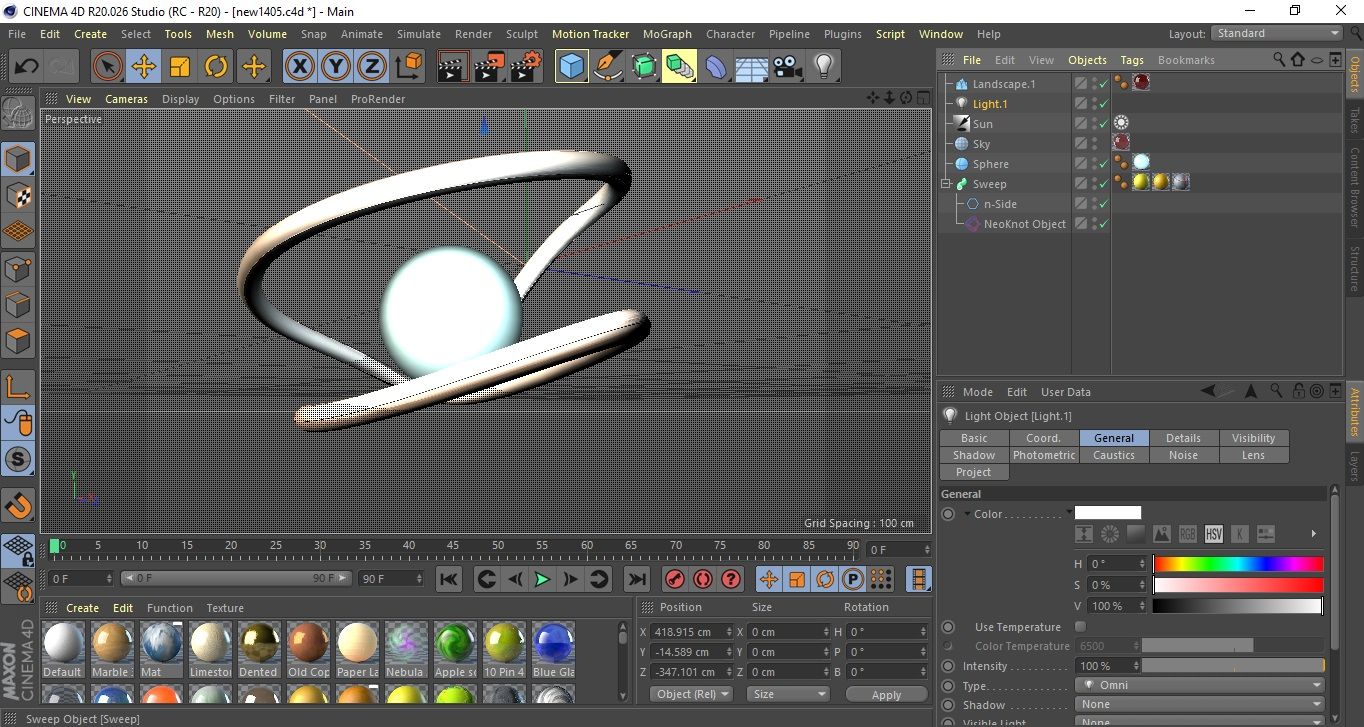Open the Layout dropdown set to Standard
The width and height of the screenshot is (1364, 727).
click(1276, 33)
